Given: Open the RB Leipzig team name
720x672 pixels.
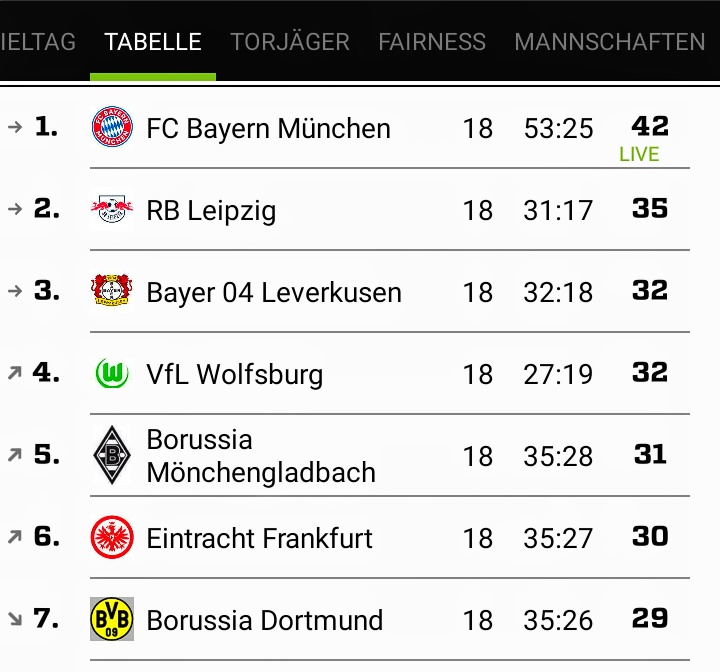Looking at the screenshot, I should [211, 211].
